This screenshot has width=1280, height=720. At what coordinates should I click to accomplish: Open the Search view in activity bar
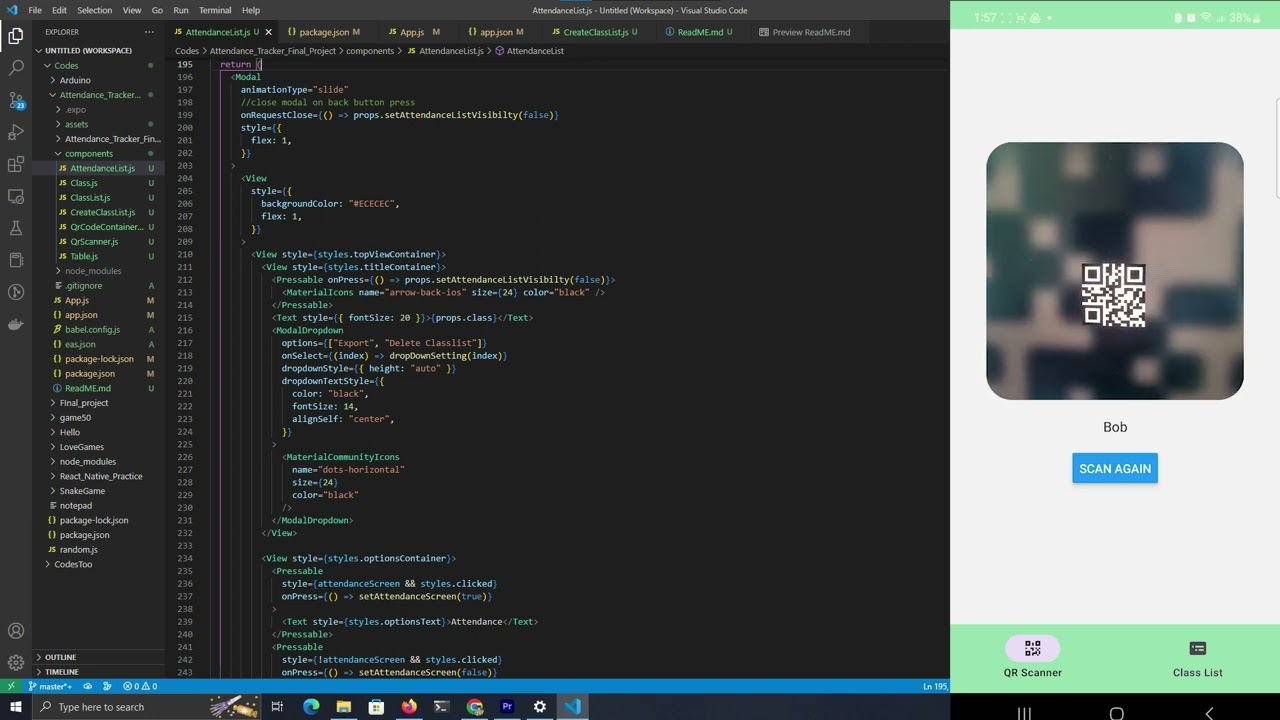[x=16, y=68]
